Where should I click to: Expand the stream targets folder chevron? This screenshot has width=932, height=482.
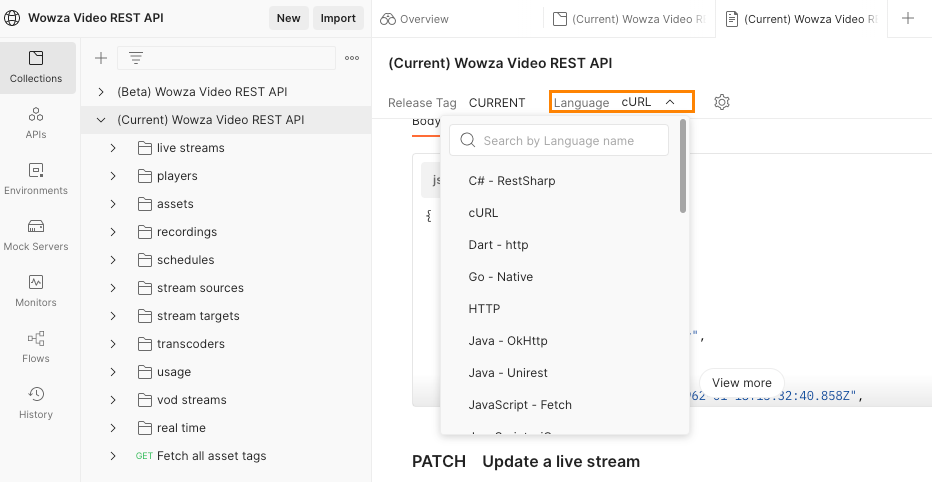[x=113, y=316]
